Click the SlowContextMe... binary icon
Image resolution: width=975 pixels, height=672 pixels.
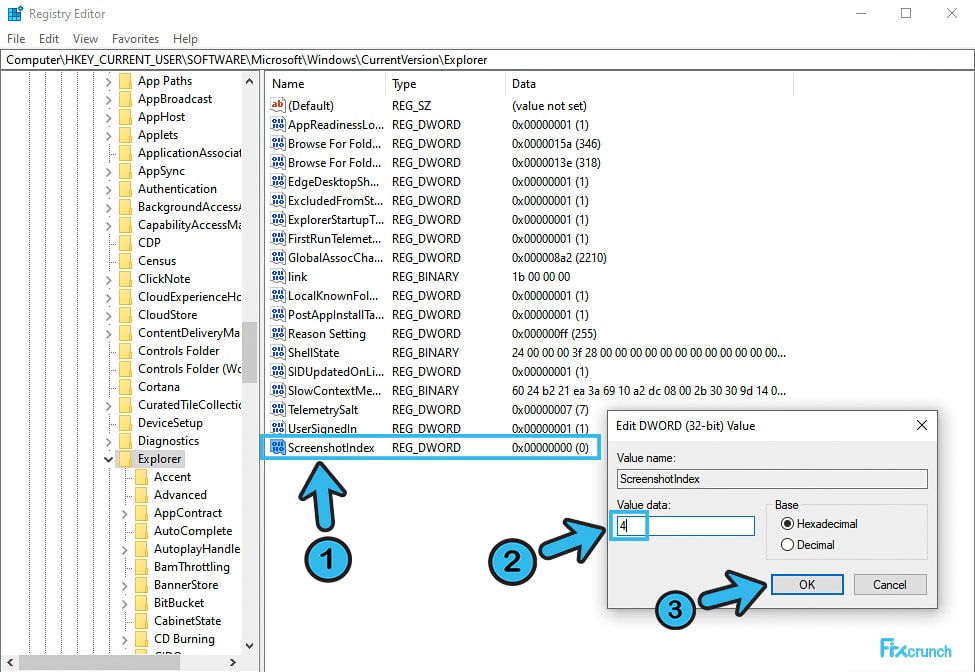tap(277, 390)
